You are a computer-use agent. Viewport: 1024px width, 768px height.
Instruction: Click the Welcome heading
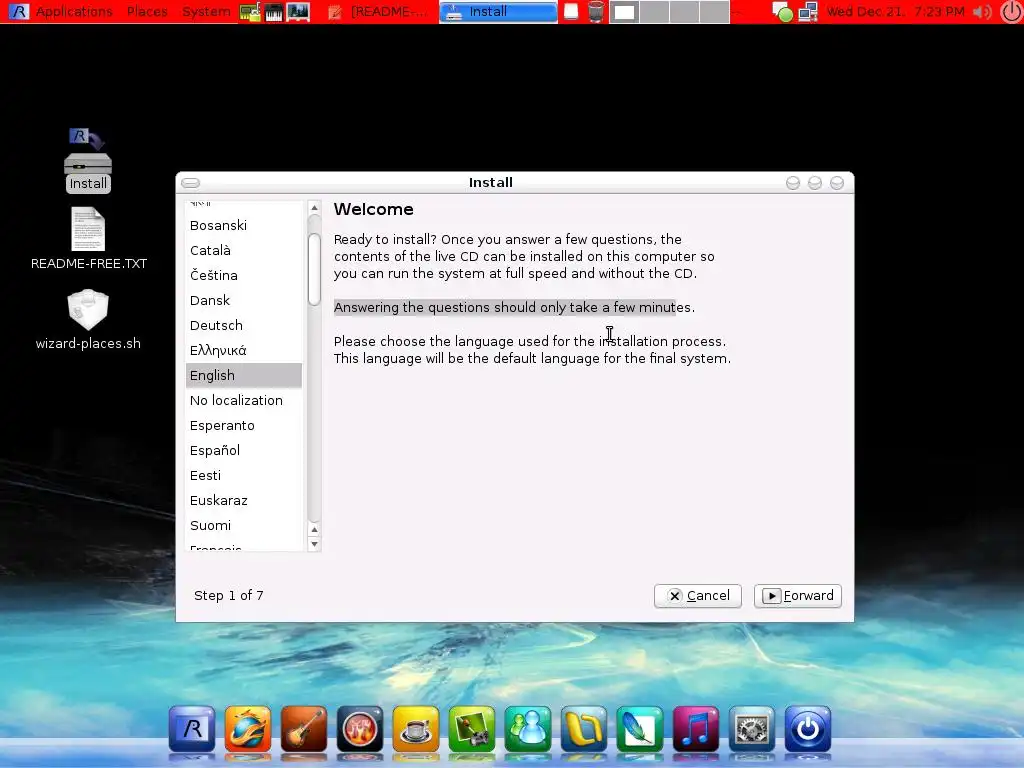pyautogui.click(x=374, y=210)
